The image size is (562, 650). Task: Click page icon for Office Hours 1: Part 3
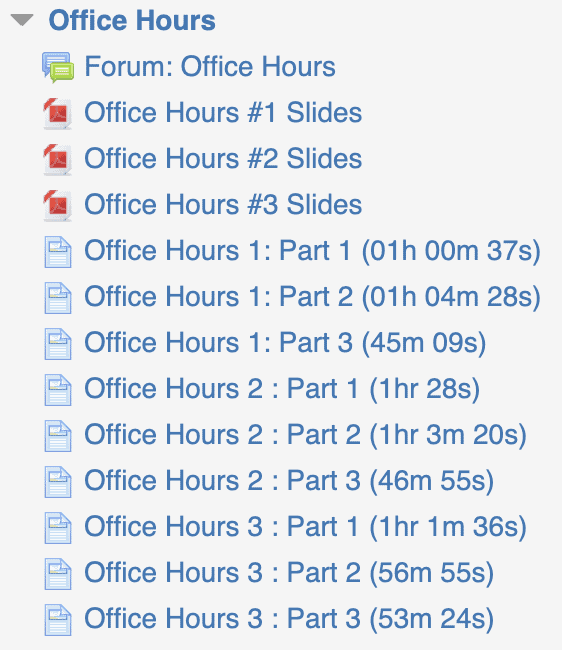coord(58,344)
